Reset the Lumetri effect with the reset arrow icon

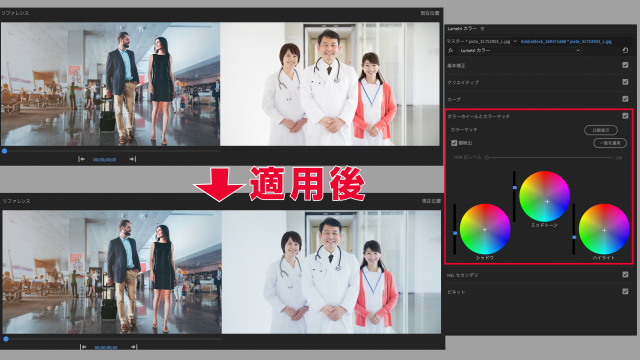tap(625, 50)
